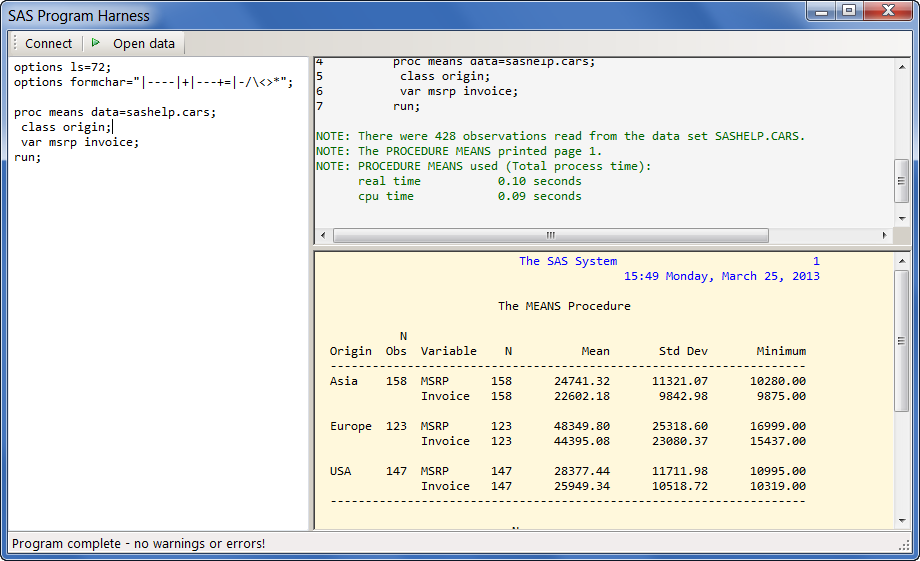This screenshot has height=561, width=920.
Task: Maximize the SAS Program Harness window
Action: pos(849,11)
